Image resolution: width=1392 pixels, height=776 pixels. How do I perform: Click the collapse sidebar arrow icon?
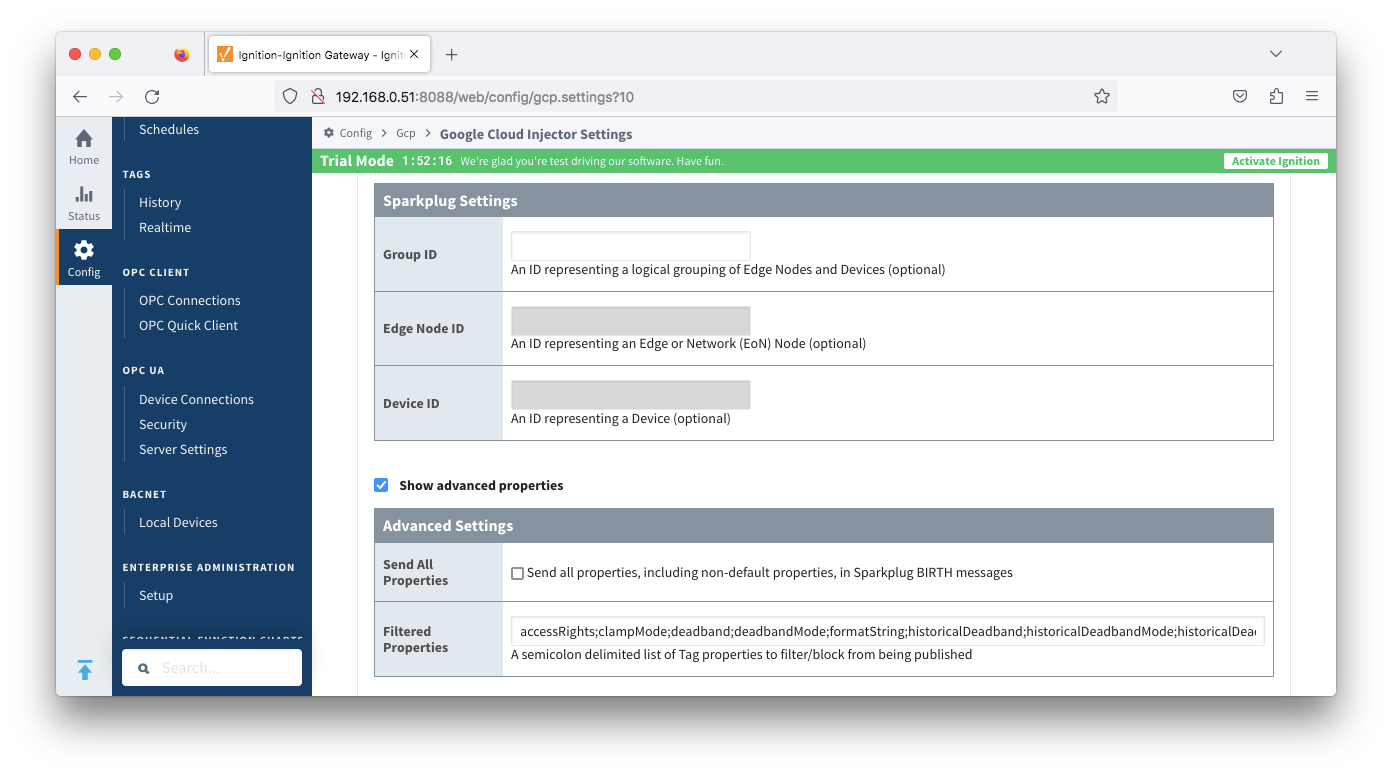pyautogui.click(x=85, y=670)
